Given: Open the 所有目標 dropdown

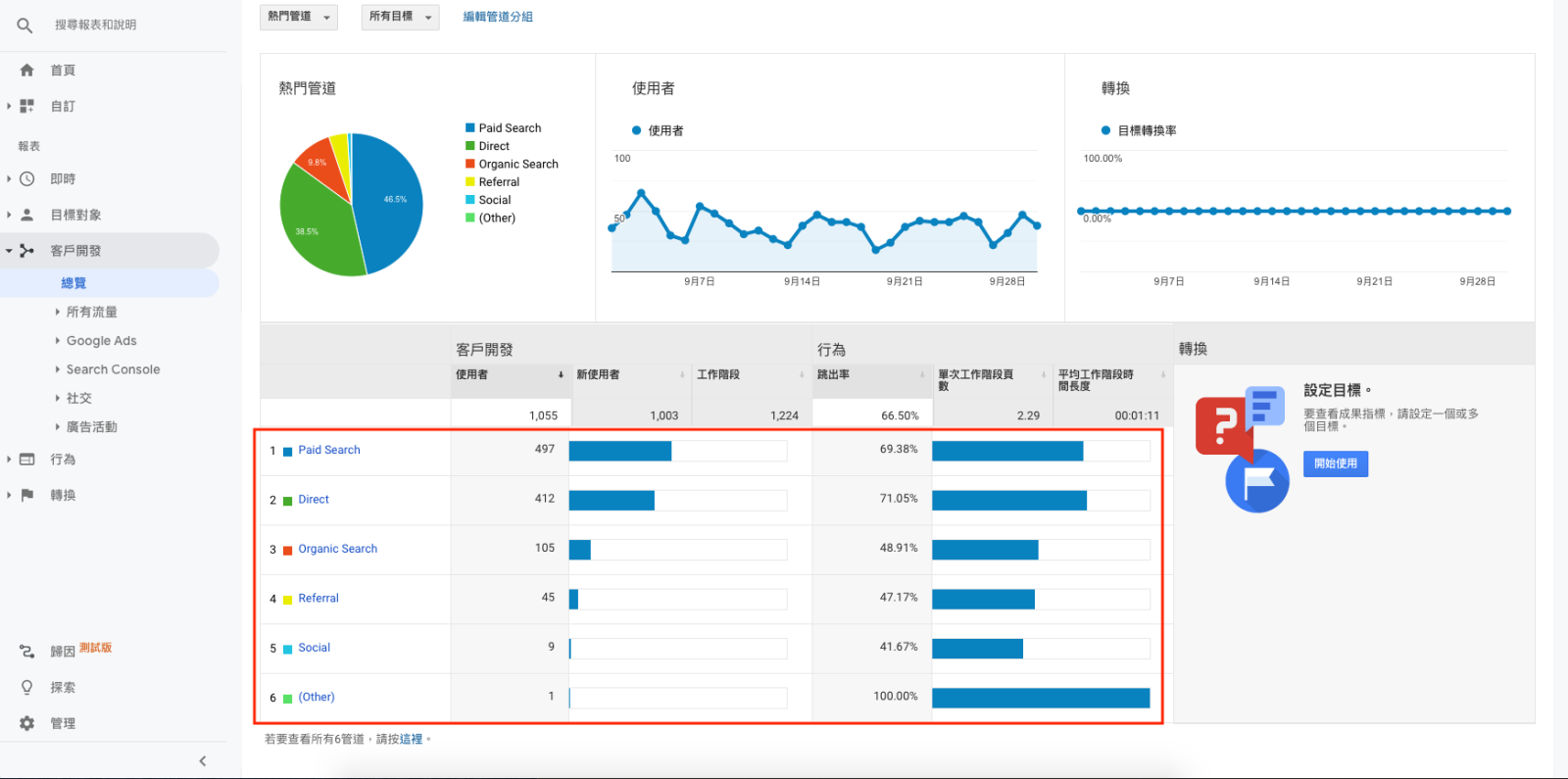Looking at the screenshot, I should [400, 17].
